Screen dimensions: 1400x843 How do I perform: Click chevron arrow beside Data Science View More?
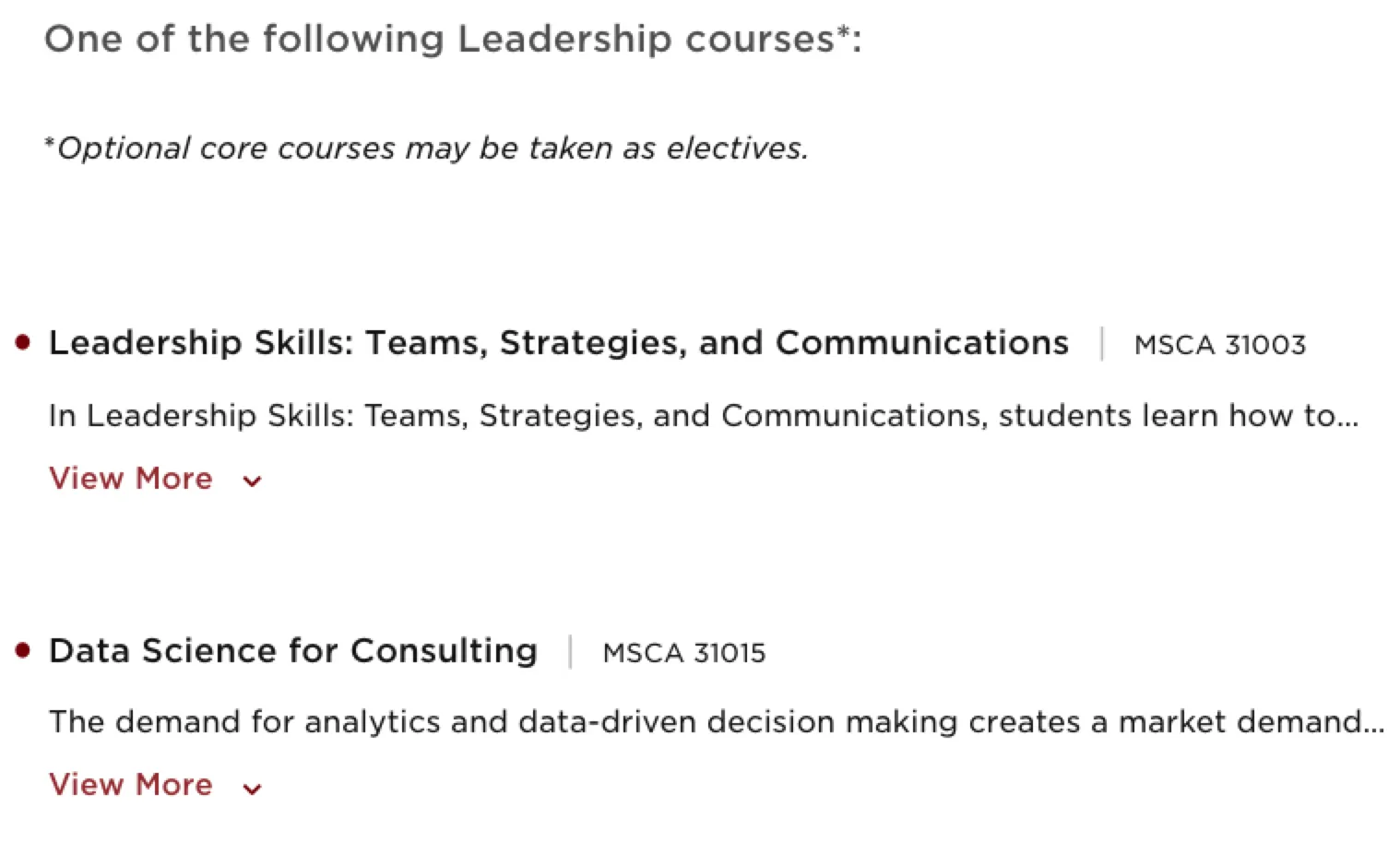point(252,789)
